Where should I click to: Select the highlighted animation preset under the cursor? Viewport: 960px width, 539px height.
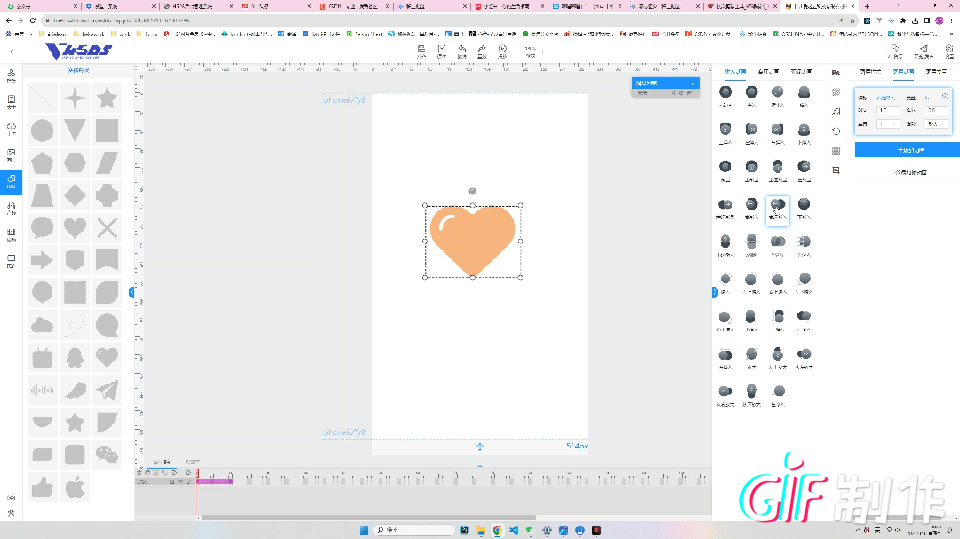(x=778, y=210)
